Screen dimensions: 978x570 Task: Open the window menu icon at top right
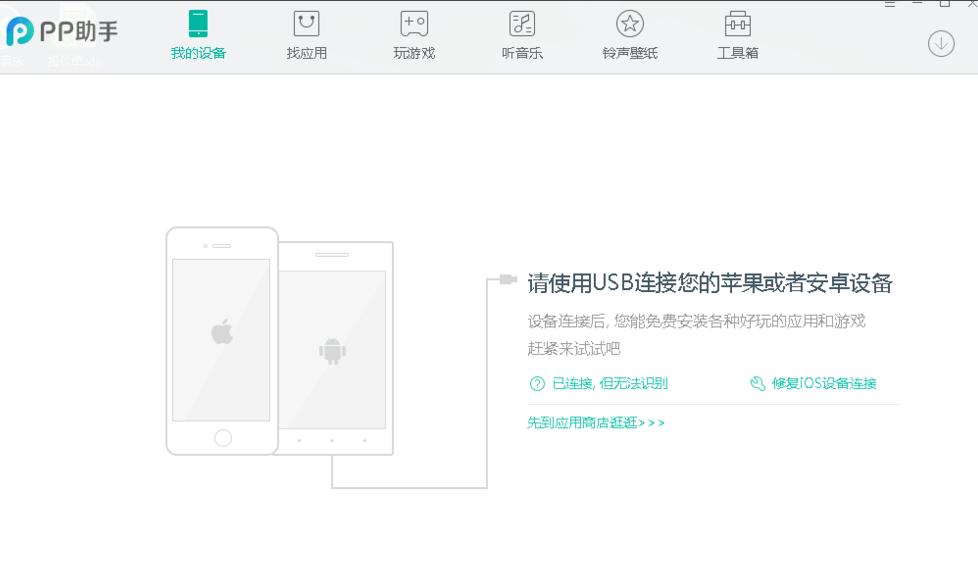tap(890, 4)
